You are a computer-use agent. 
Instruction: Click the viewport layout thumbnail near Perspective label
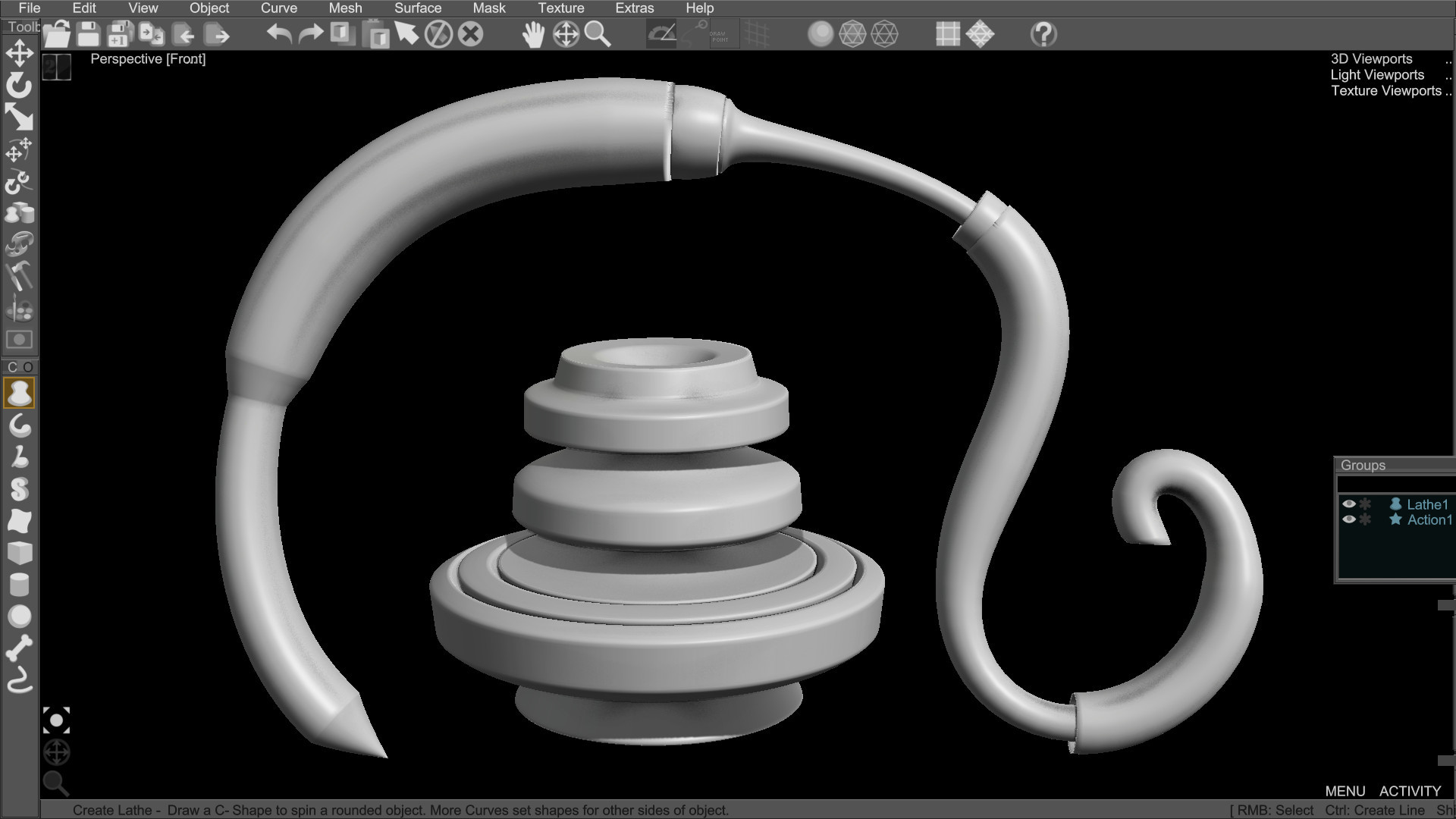click(56, 67)
